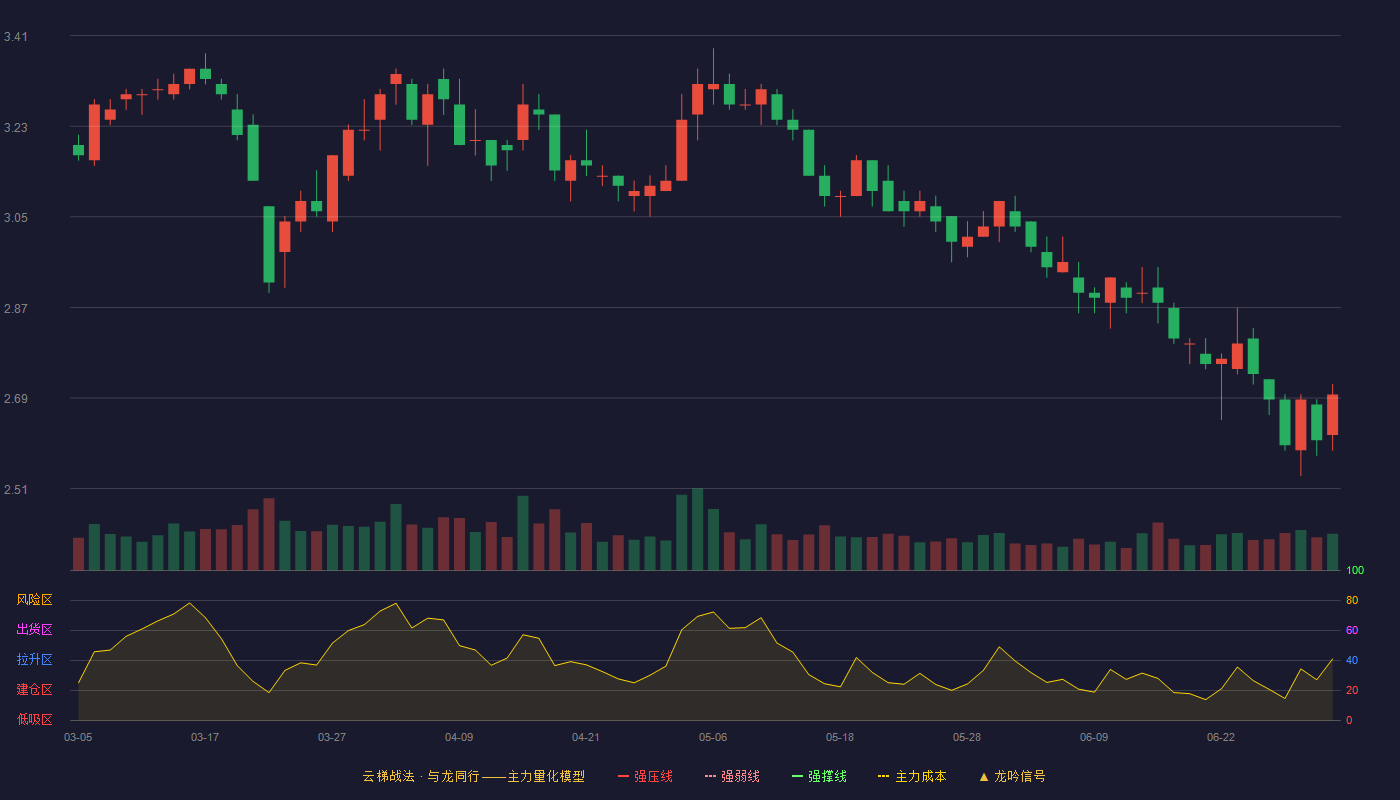Click the 05-18 date label
Screen dimensions: 1400x800
tap(840, 737)
